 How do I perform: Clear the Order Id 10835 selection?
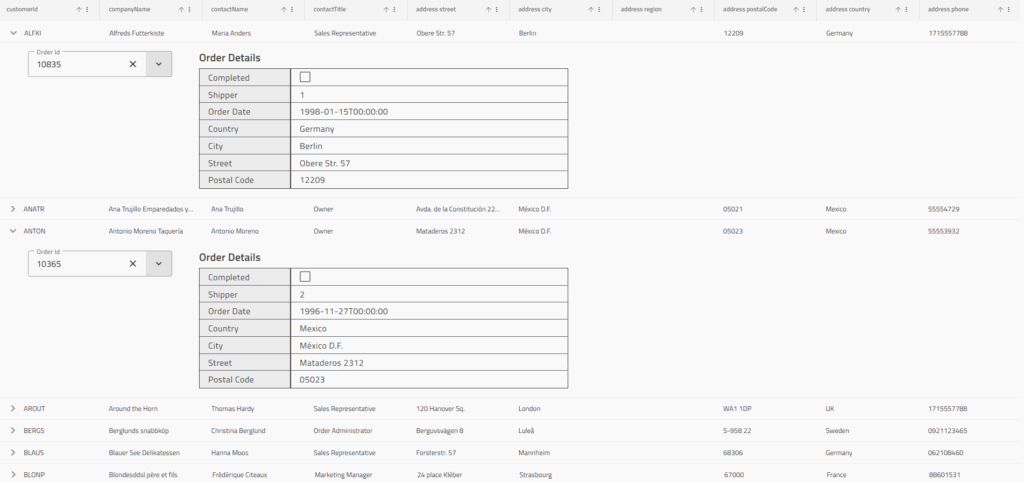(x=133, y=64)
